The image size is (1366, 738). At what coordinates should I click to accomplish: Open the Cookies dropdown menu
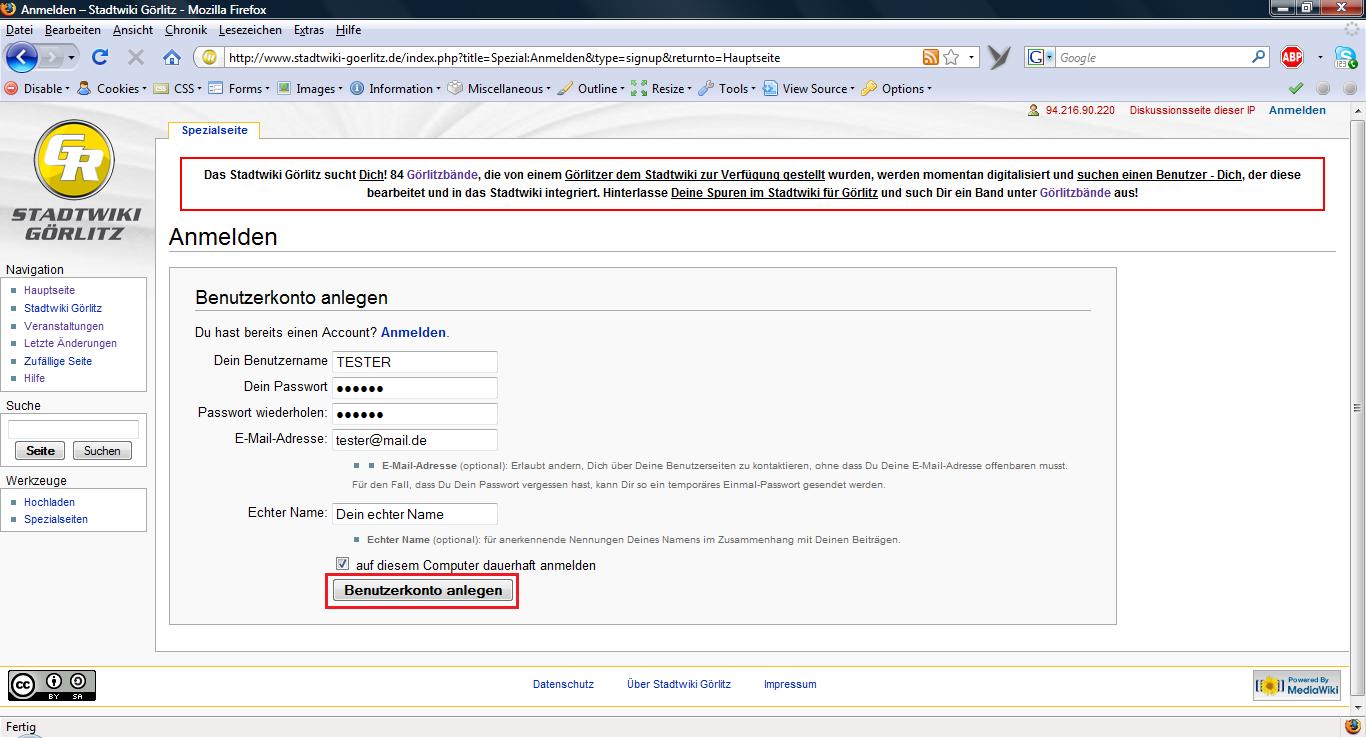click(x=111, y=88)
